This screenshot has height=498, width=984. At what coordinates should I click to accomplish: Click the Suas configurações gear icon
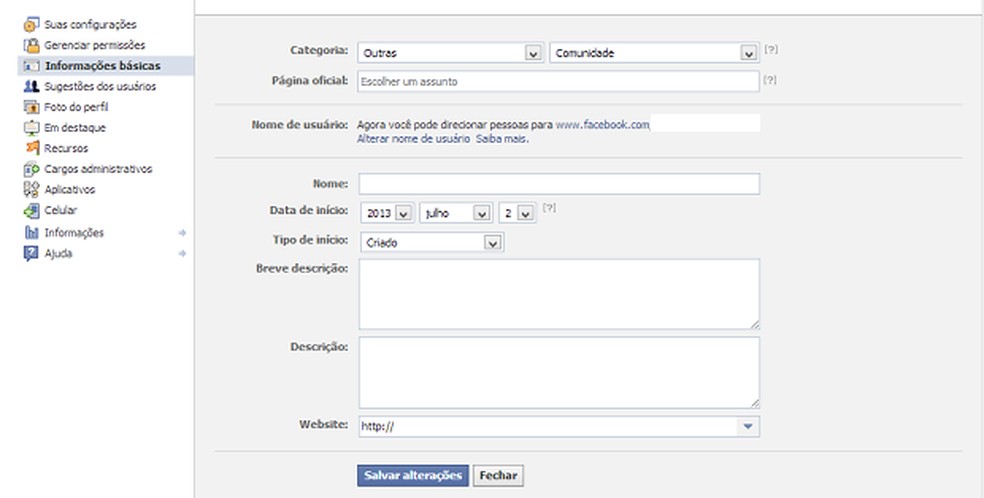click(x=31, y=25)
